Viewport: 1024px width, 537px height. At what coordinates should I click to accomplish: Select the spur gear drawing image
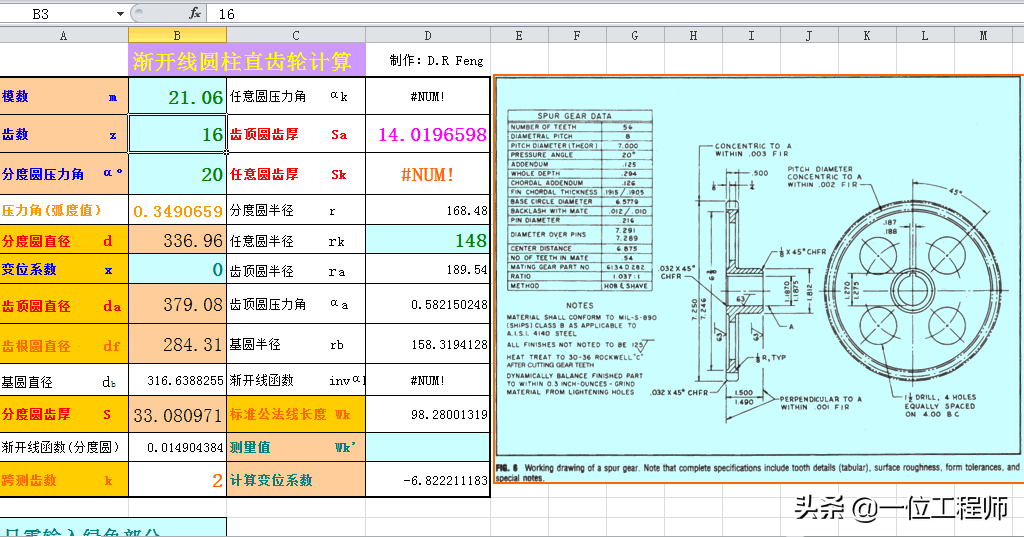758,280
